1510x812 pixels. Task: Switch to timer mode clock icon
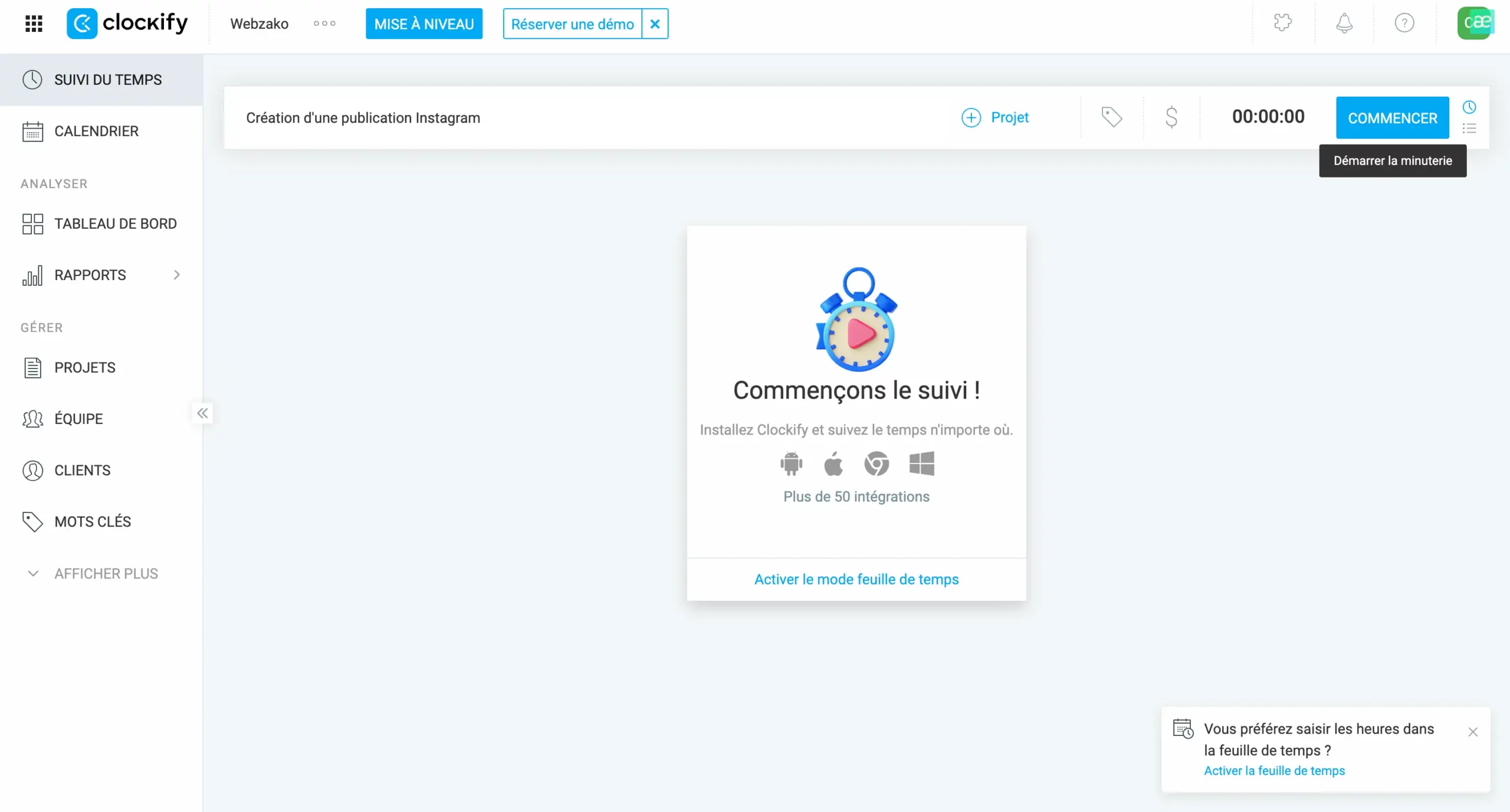[x=1469, y=107]
